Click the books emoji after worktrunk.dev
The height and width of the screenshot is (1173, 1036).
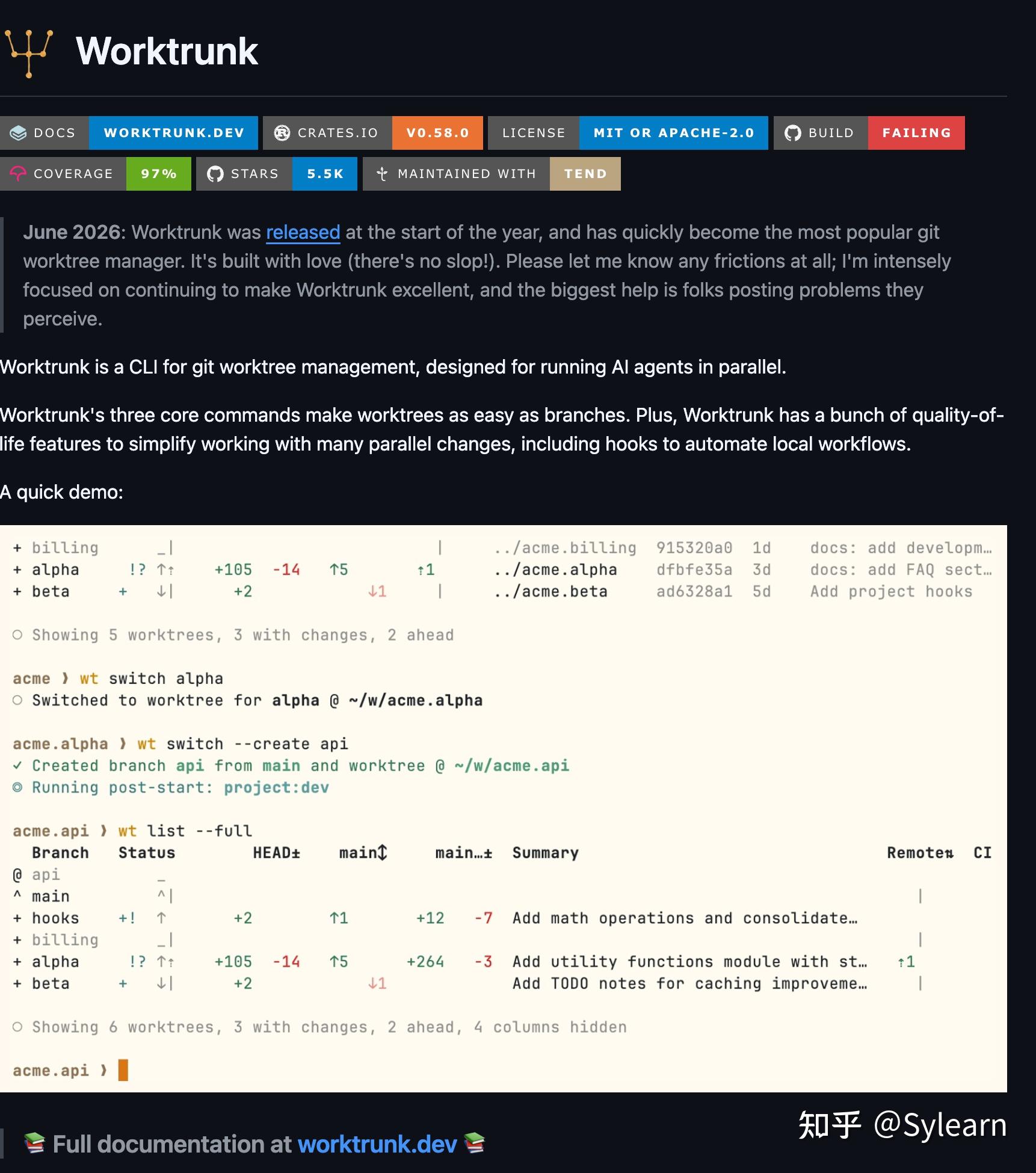coord(475,1143)
